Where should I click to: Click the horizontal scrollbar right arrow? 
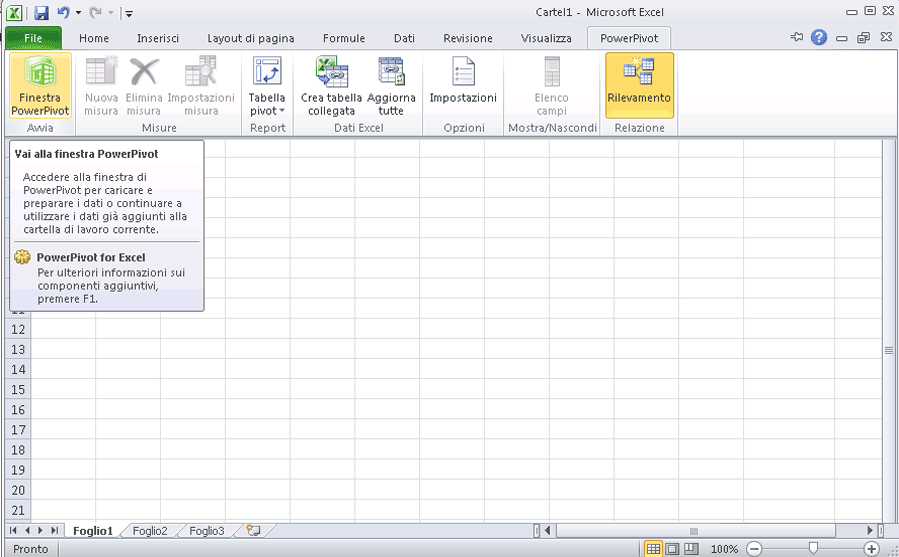(x=870, y=531)
